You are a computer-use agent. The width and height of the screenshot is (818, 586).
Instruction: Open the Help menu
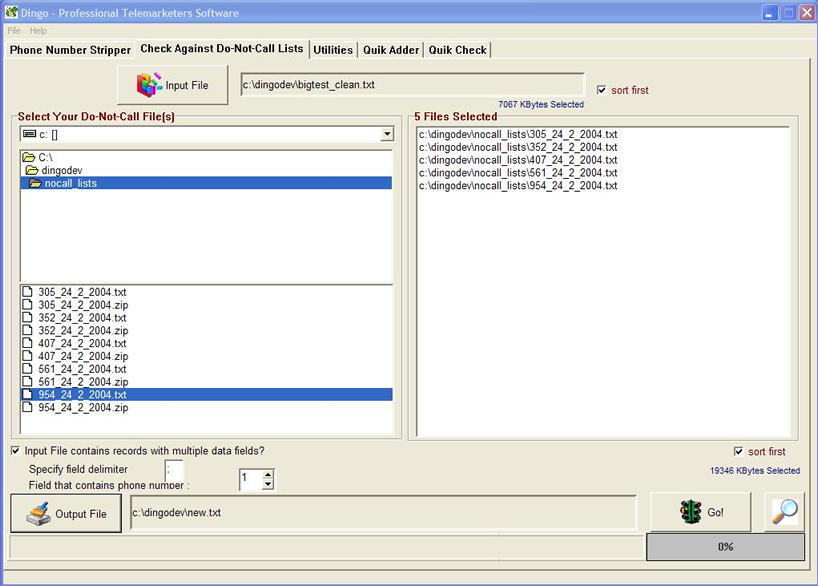38,31
